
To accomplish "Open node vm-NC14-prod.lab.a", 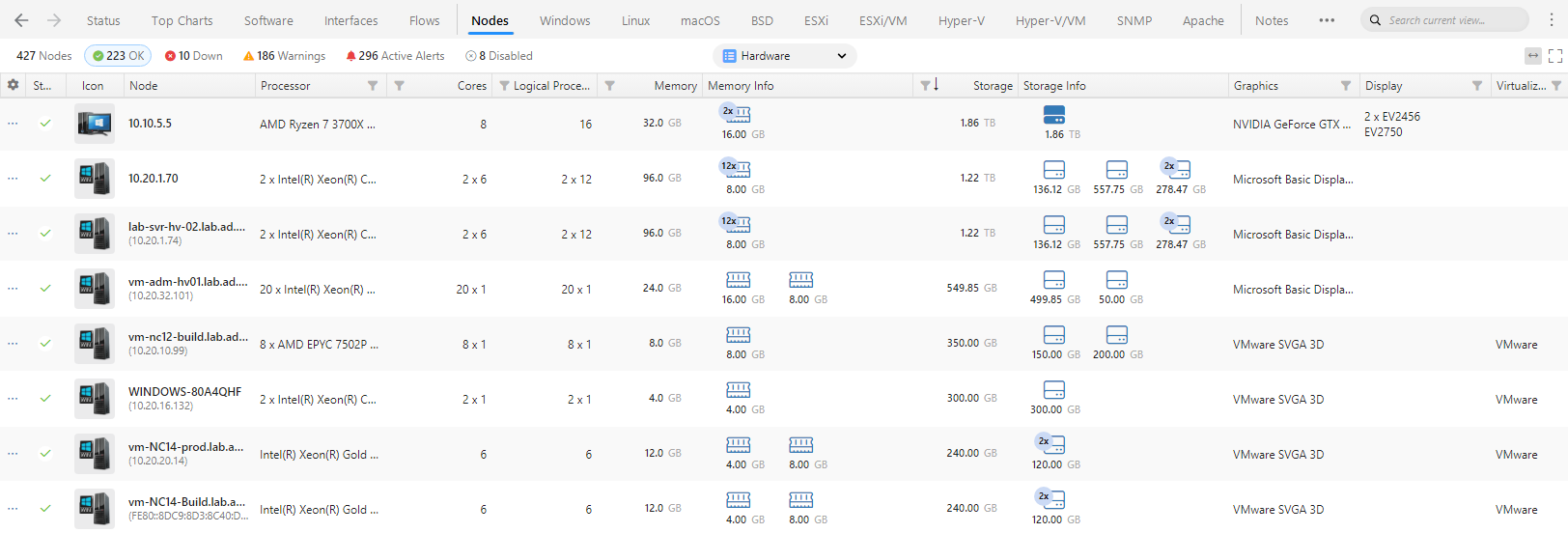I will [185, 447].
